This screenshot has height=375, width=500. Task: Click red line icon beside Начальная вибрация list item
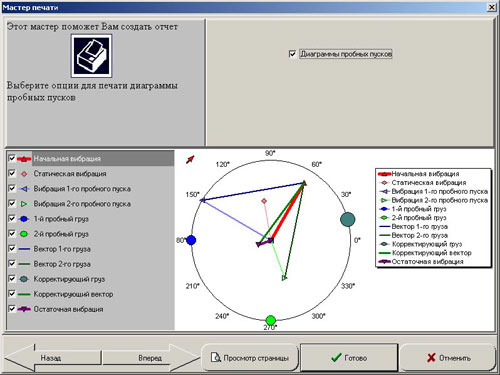point(24,159)
